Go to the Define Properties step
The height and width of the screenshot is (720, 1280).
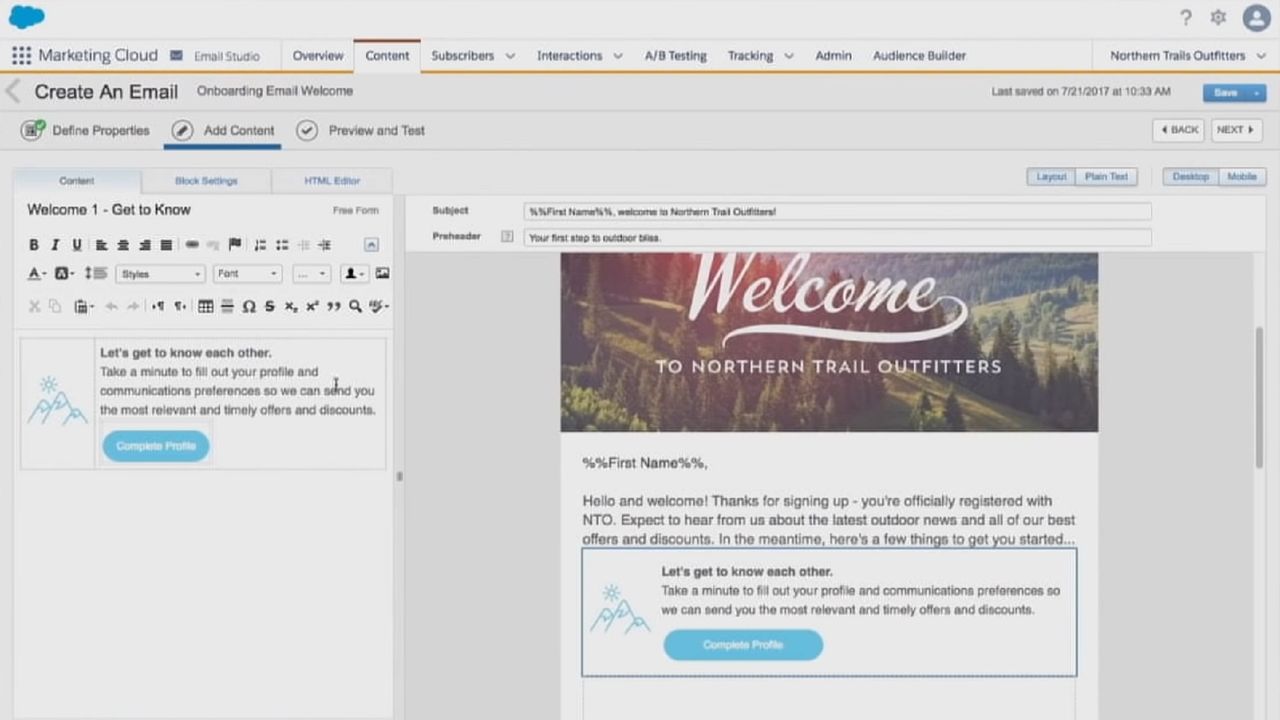coord(85,130)
